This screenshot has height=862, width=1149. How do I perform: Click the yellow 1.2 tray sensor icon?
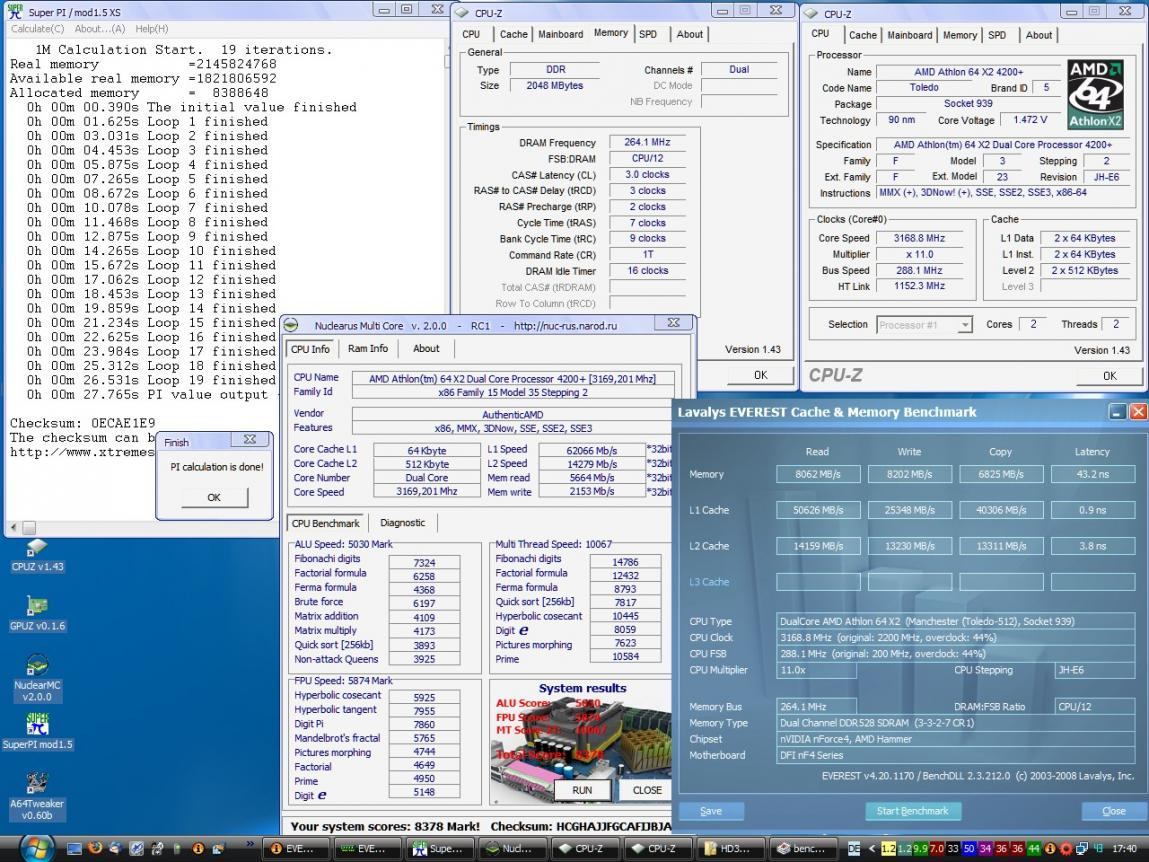888,849
